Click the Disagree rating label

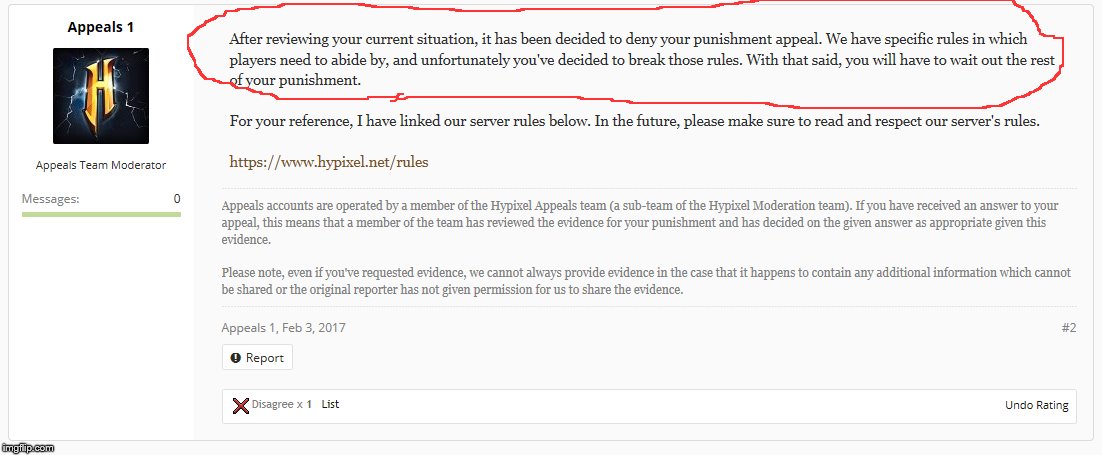[x=274, y=404]
